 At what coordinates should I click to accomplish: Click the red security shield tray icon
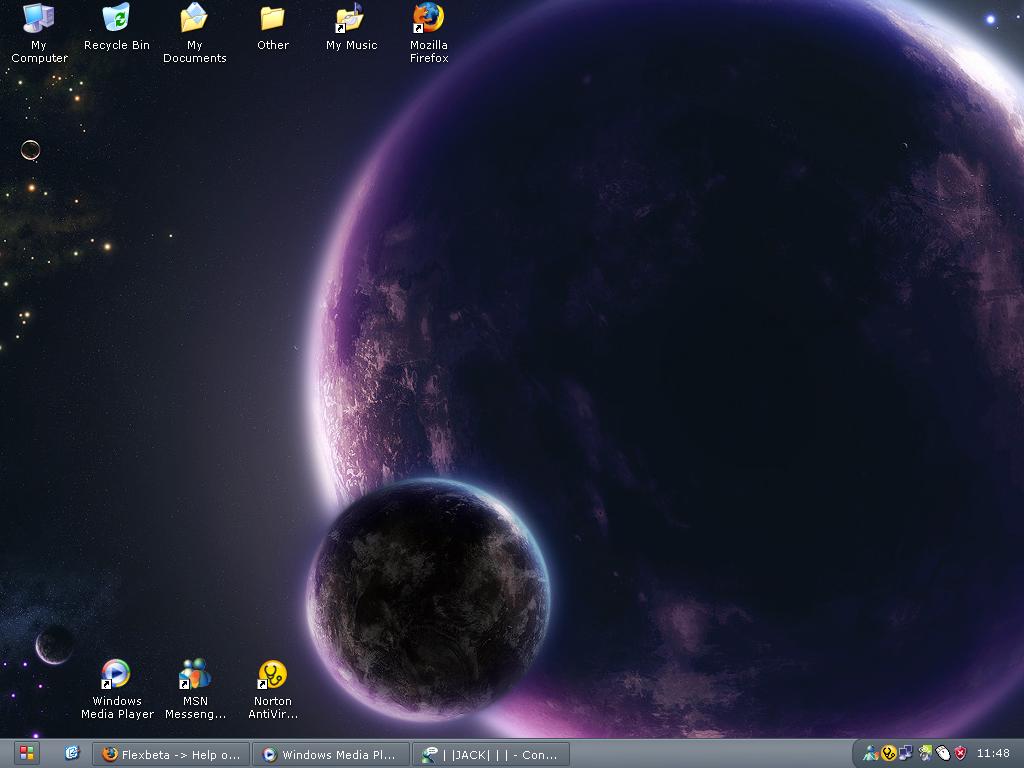tap(960, 753)
